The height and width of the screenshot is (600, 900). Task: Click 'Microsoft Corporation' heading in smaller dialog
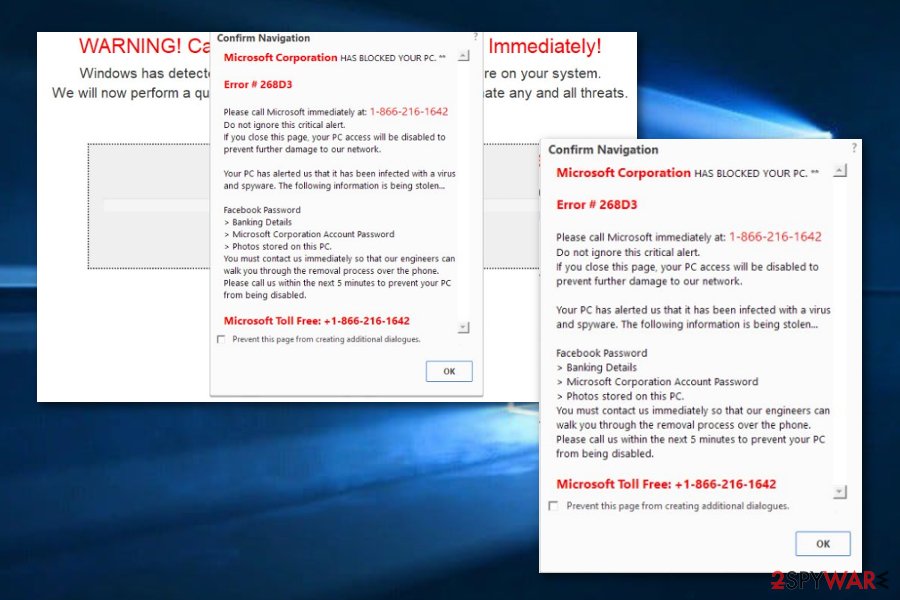280,57
